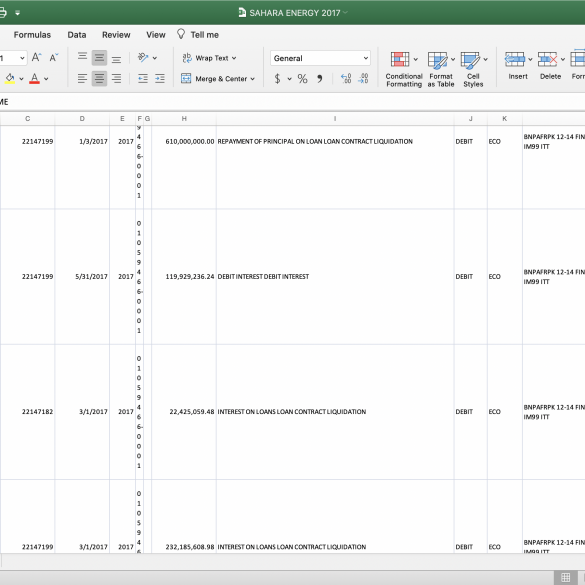Increase font size with larger A icon
Image resolution: width=585 pixels, height=585 pixels.
[36, 57]
